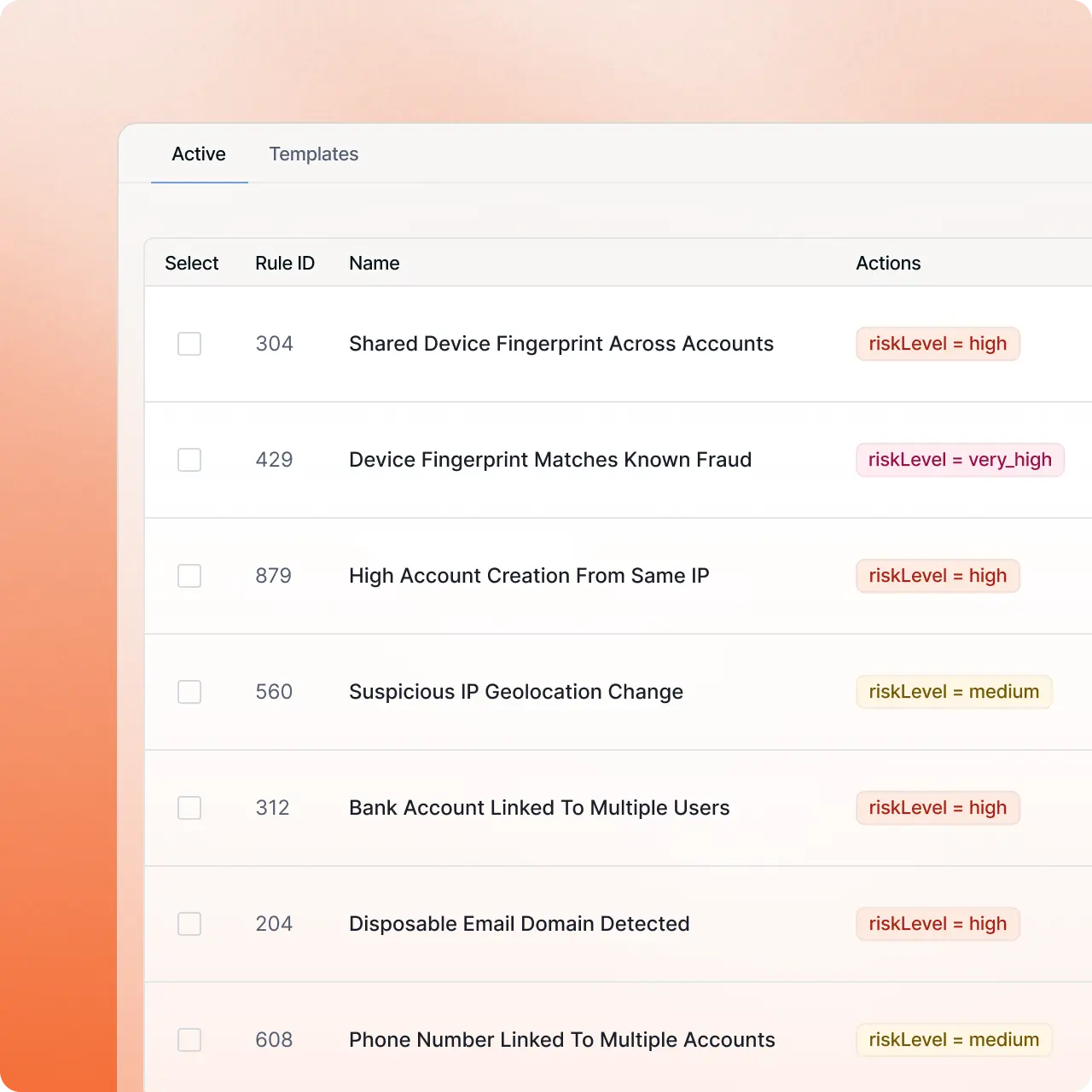This screenshot has height=1092, width=1092.
Task: Click the Rule ID column header
Action: tap(285, 263)
